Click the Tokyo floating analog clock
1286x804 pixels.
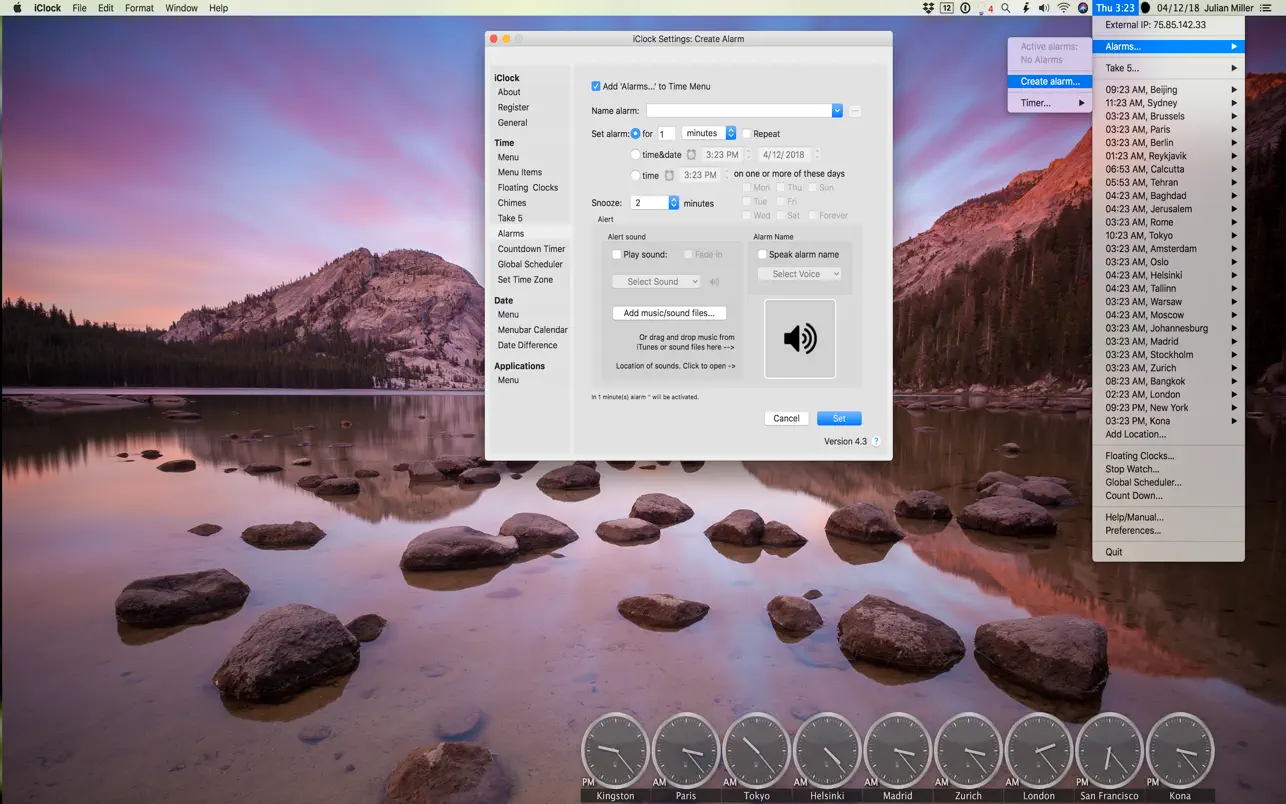click(756, 749)
